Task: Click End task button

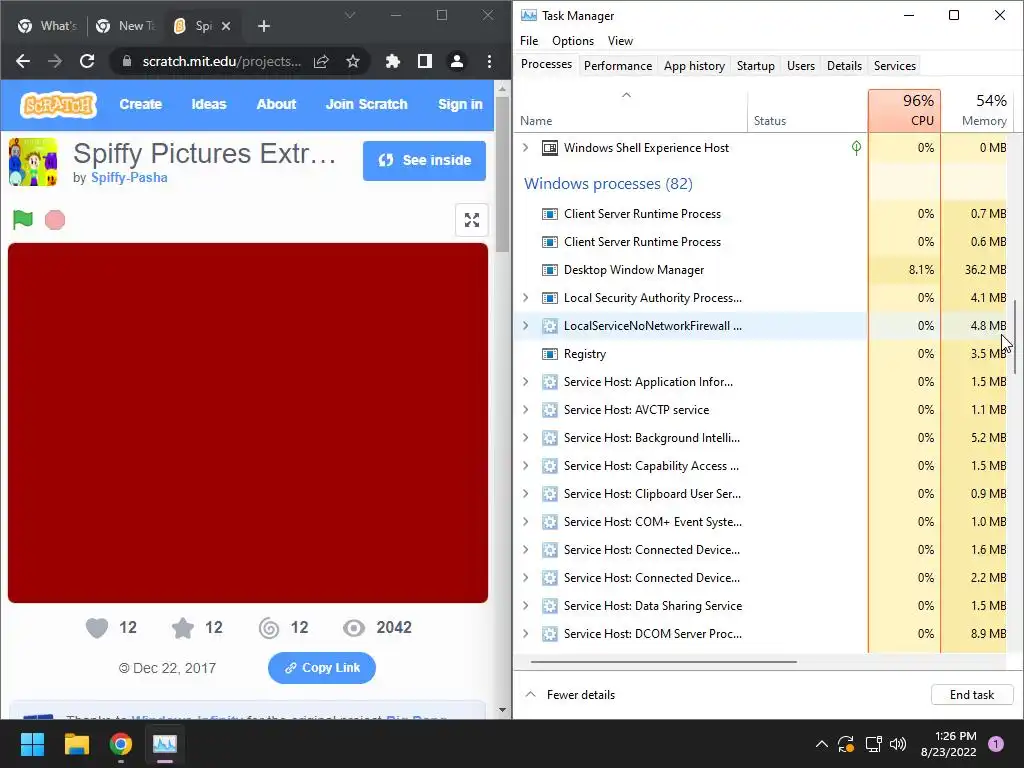Action: click(x=972, y=695)
